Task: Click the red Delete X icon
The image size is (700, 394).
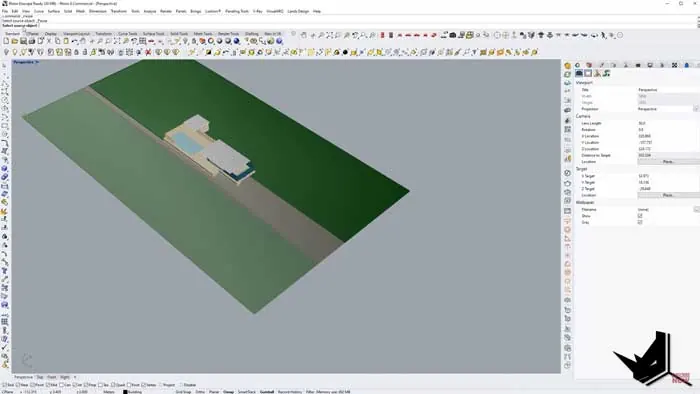Action: pos(148,52)
